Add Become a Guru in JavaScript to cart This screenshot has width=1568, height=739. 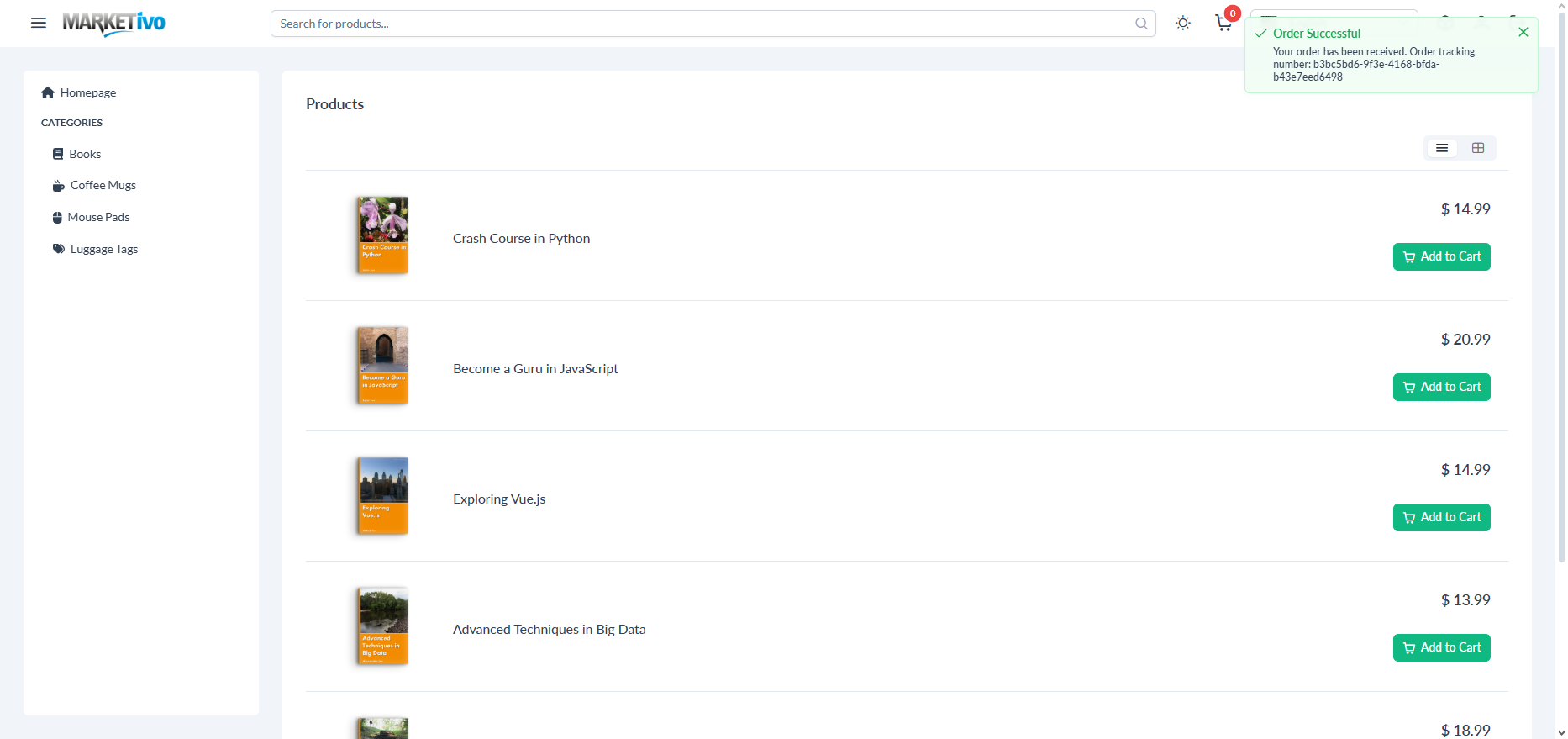click(1442, 387)
